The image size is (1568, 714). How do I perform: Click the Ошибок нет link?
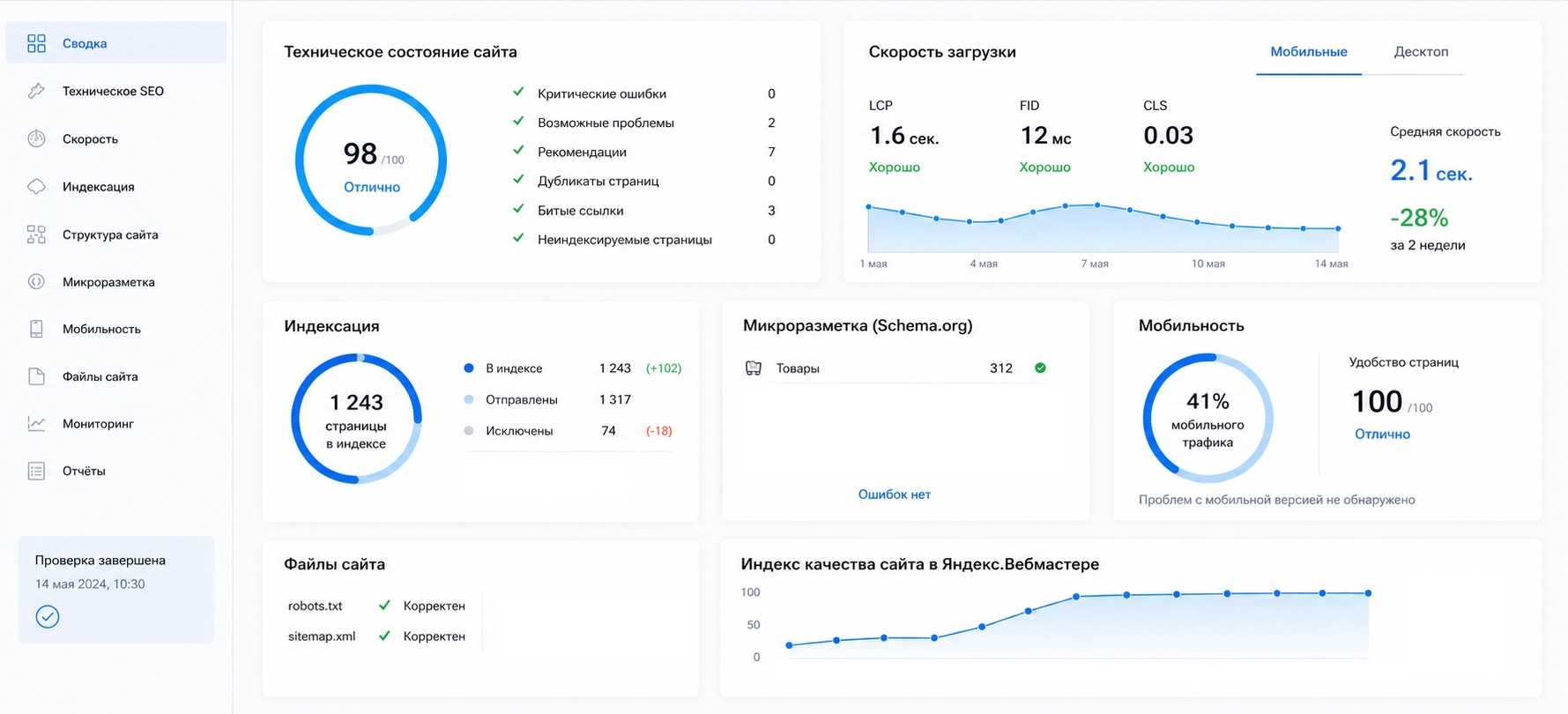point(894,495)
